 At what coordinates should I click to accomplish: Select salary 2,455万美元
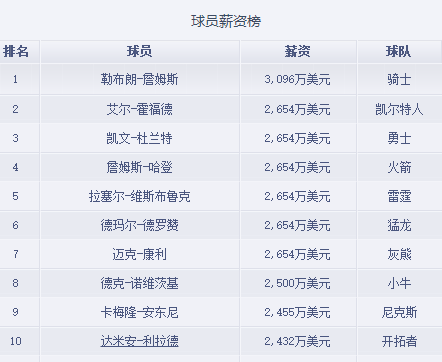coord(297,312)
